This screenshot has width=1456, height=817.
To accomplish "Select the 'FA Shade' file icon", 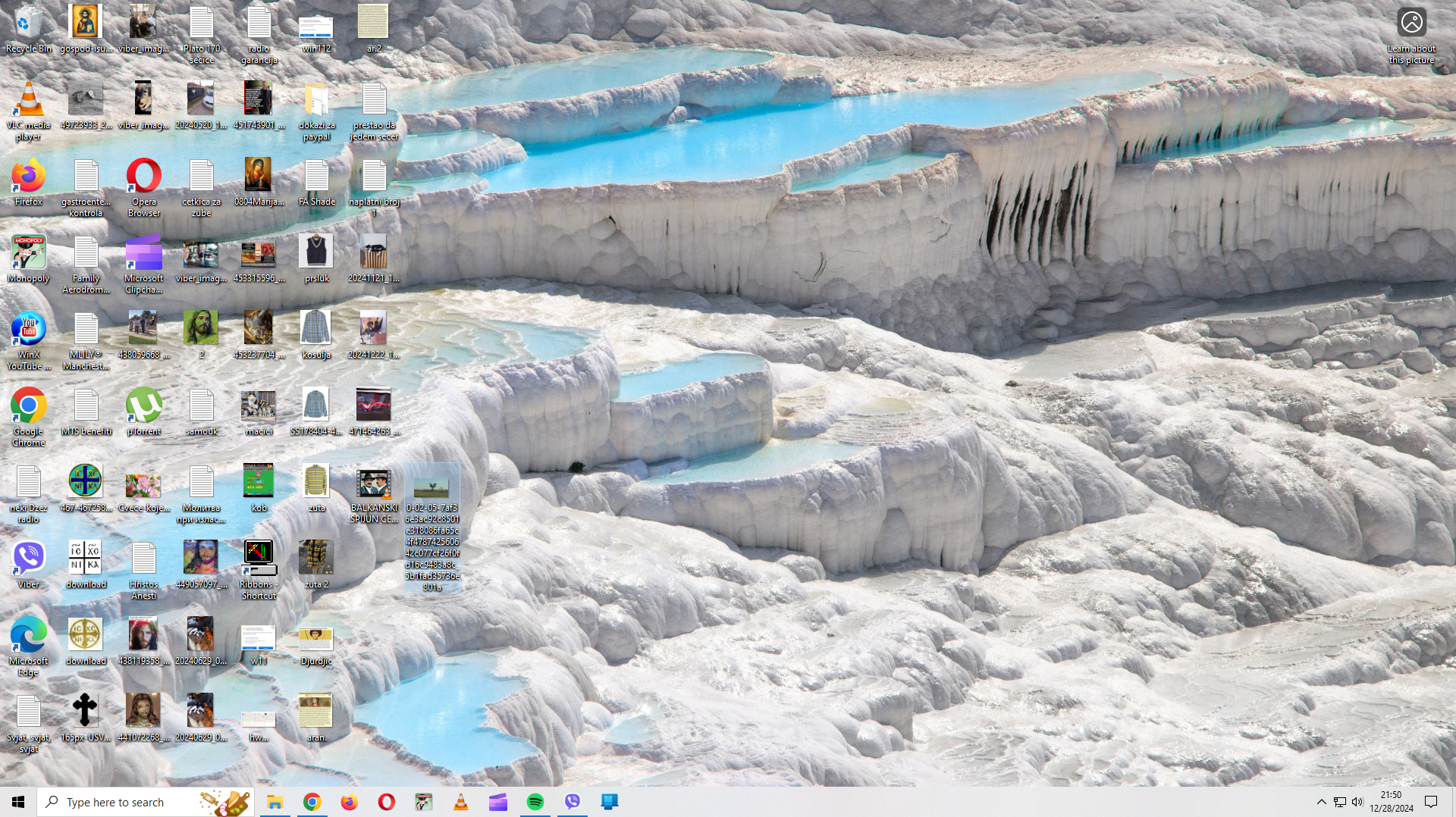I will (316, 183).
